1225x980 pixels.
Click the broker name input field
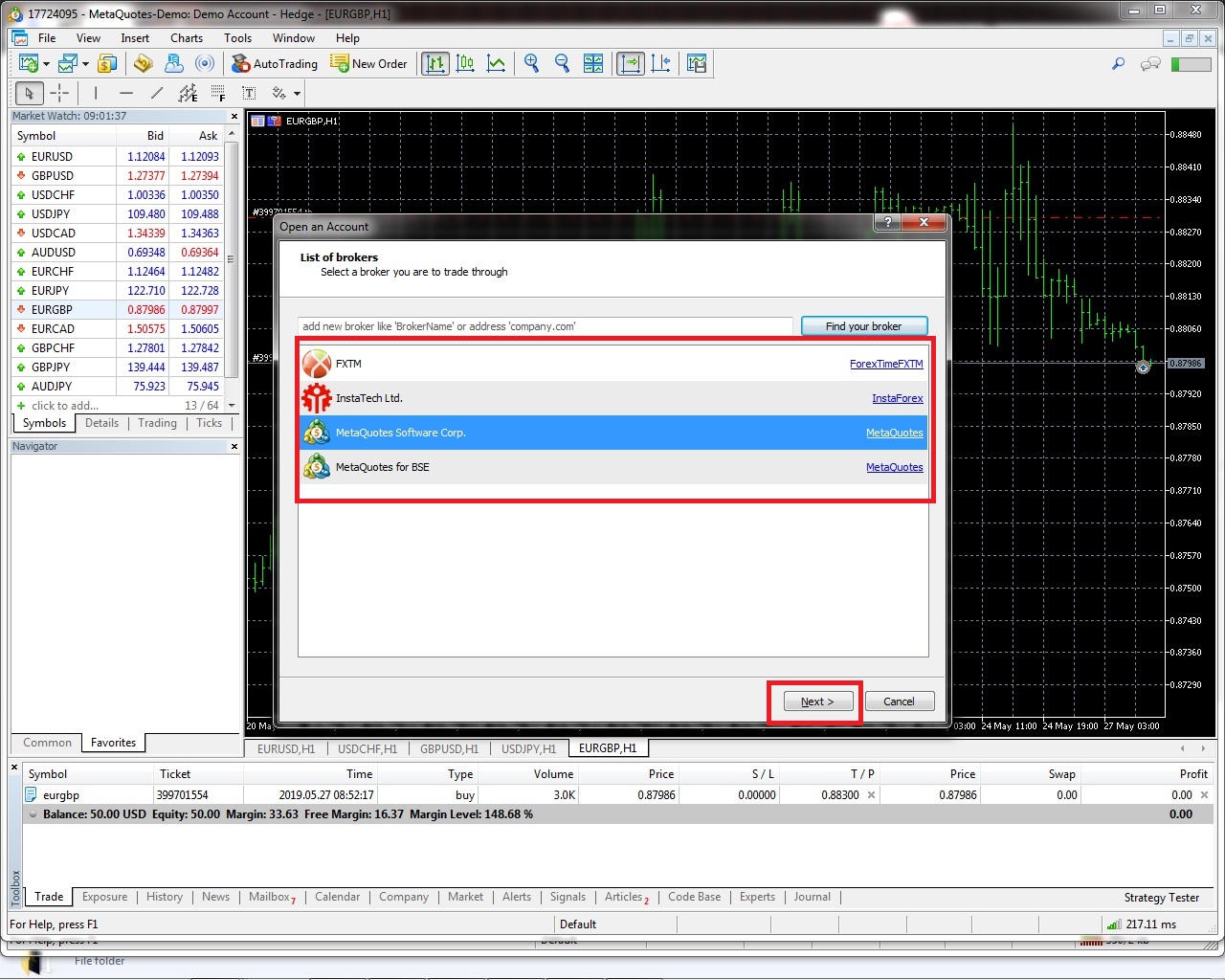(546, 326)
